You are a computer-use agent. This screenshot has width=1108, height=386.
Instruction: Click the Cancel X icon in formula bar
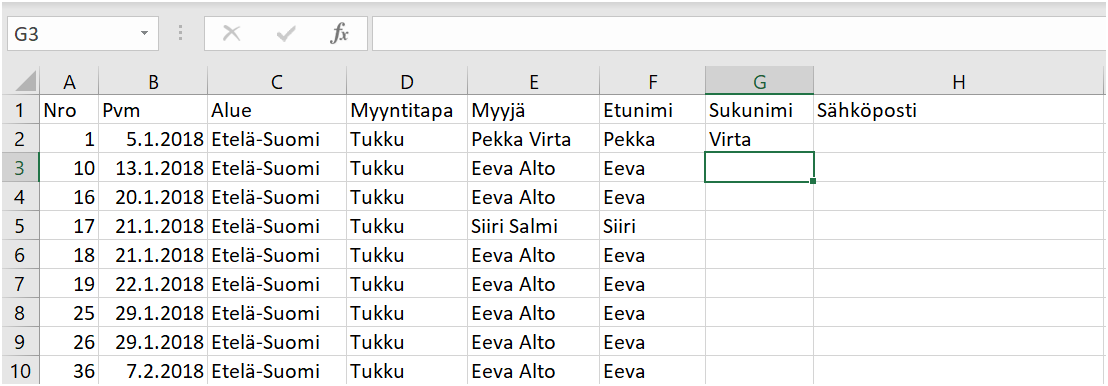click(231, 34)
